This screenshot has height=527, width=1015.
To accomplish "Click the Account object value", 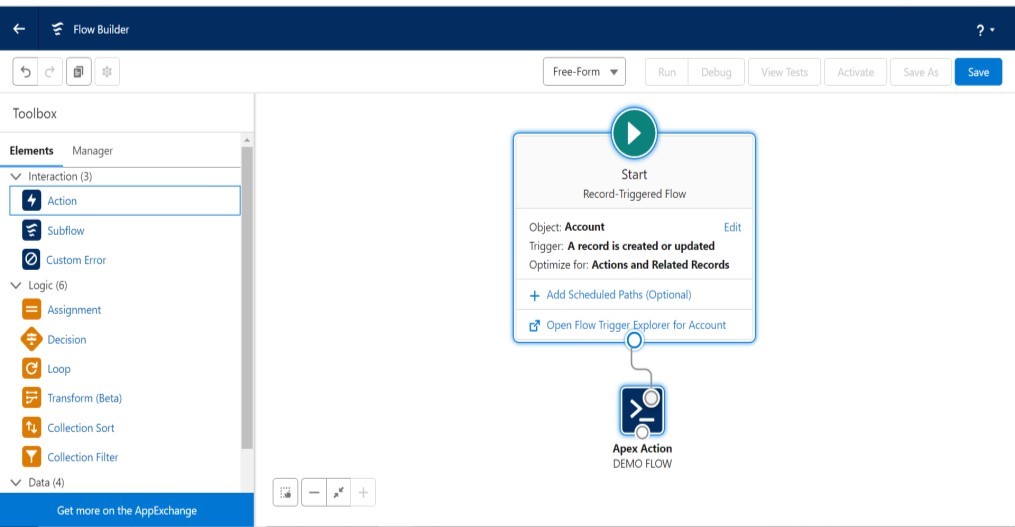I will [585, 227].
